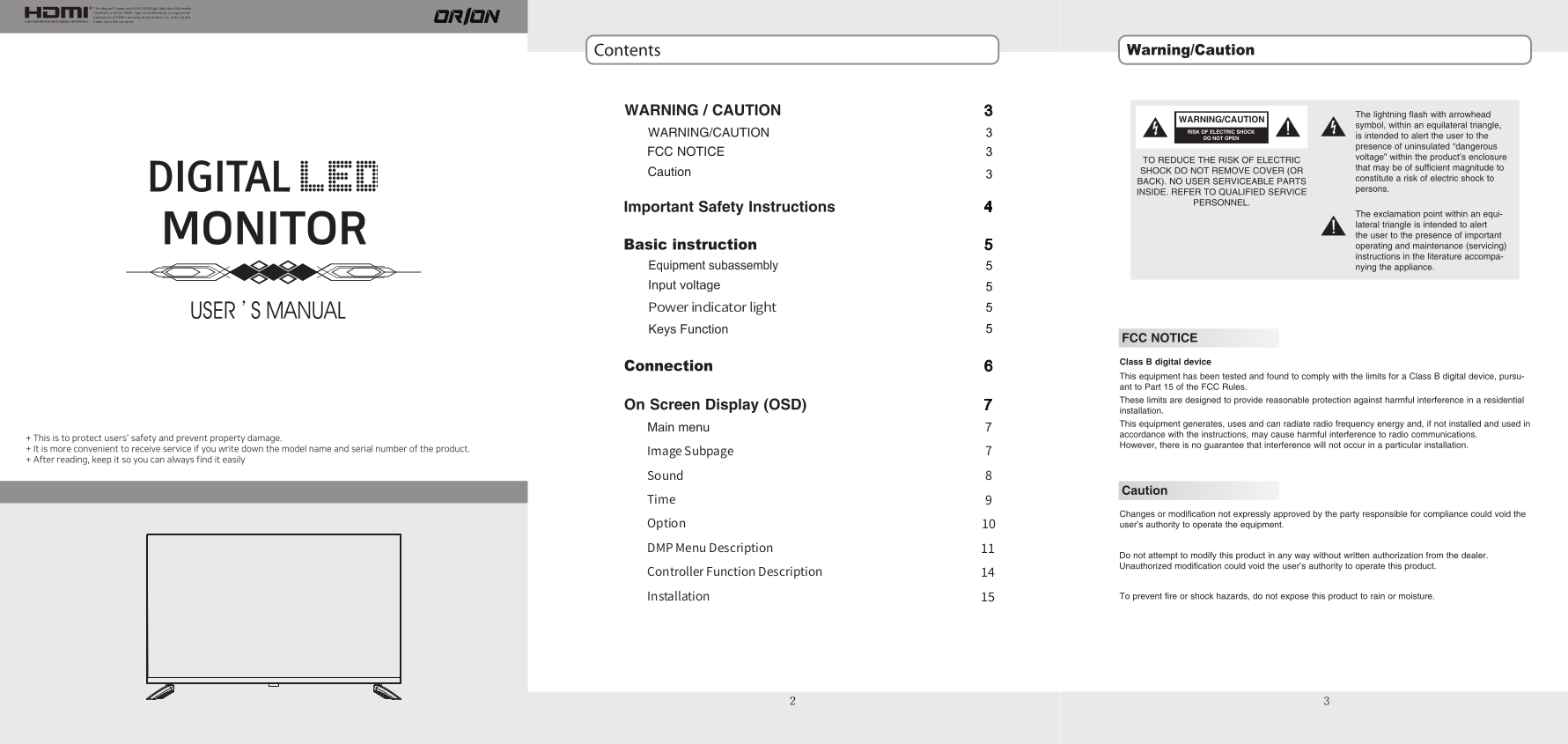
Task: Click 'However, there is no guarantee' sentence
Action: pos(1293,446)
